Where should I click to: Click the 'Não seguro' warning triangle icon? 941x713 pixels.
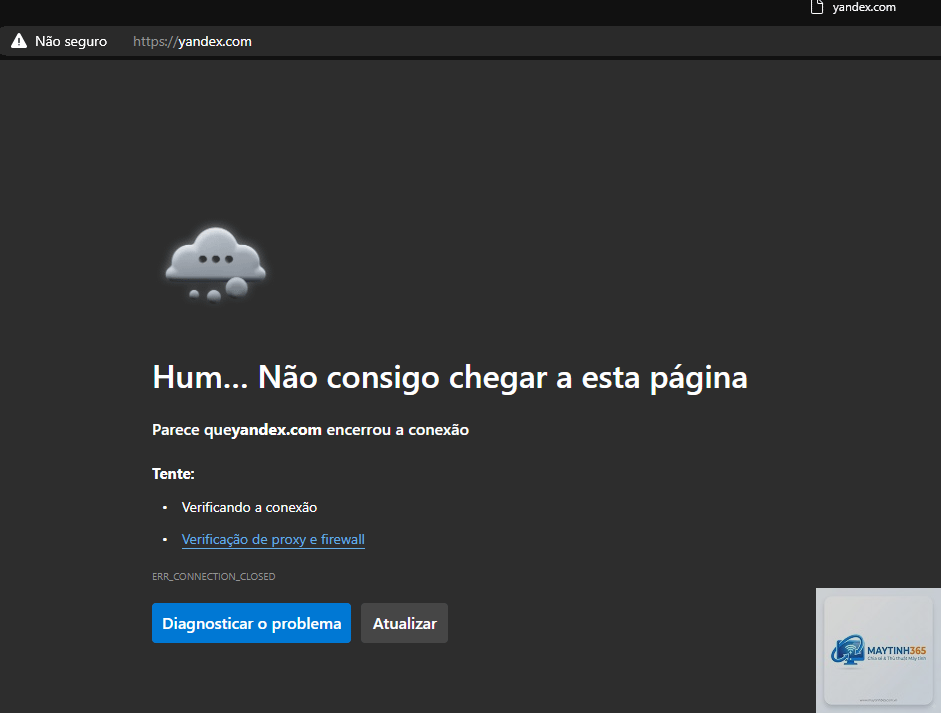coord(19,41)
